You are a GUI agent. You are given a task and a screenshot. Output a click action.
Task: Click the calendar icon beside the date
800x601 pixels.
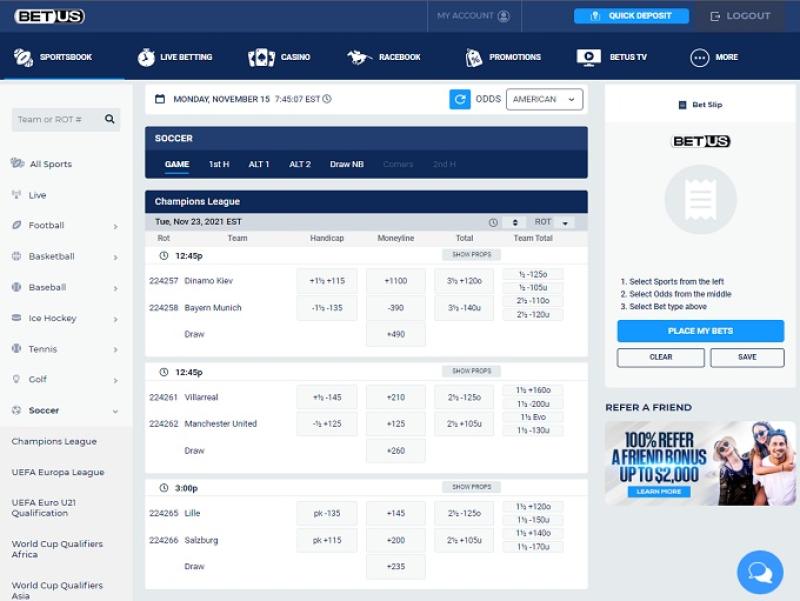[160, 99]
